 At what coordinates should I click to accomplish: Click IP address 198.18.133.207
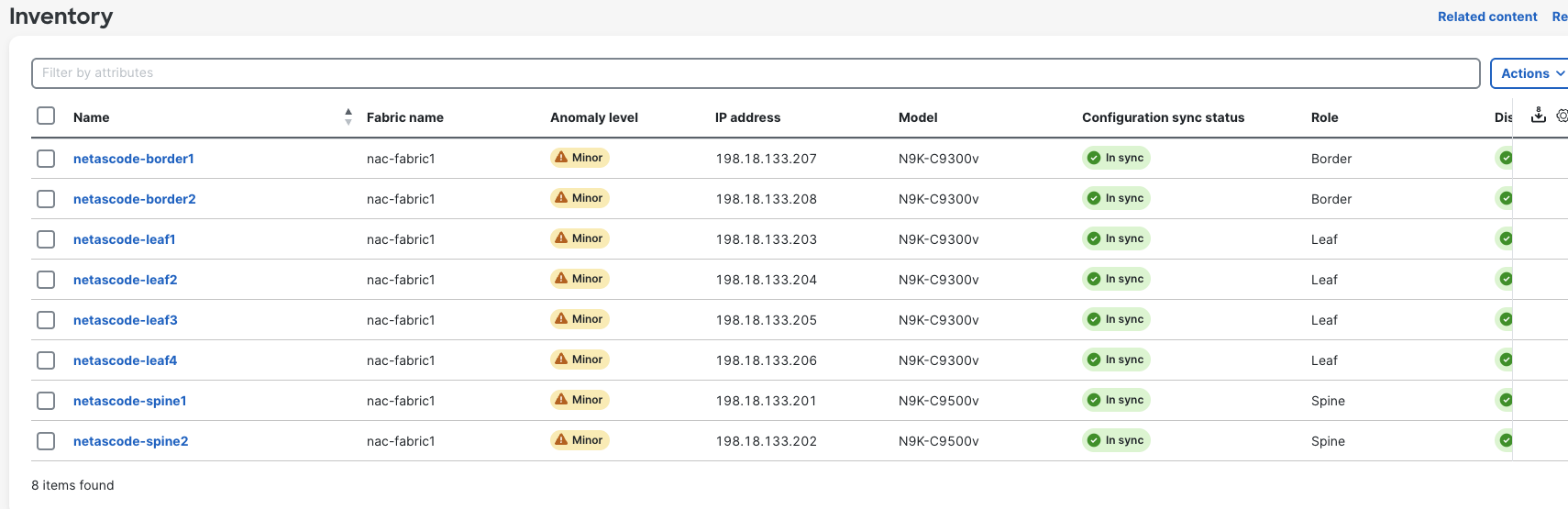tap(767, 159)
